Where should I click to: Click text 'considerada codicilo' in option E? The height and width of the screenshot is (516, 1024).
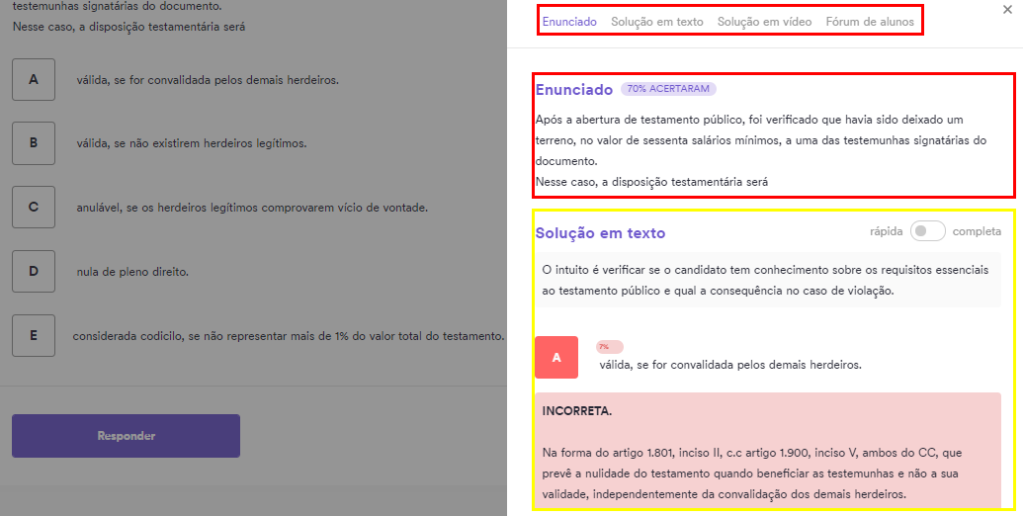point(127,336)
